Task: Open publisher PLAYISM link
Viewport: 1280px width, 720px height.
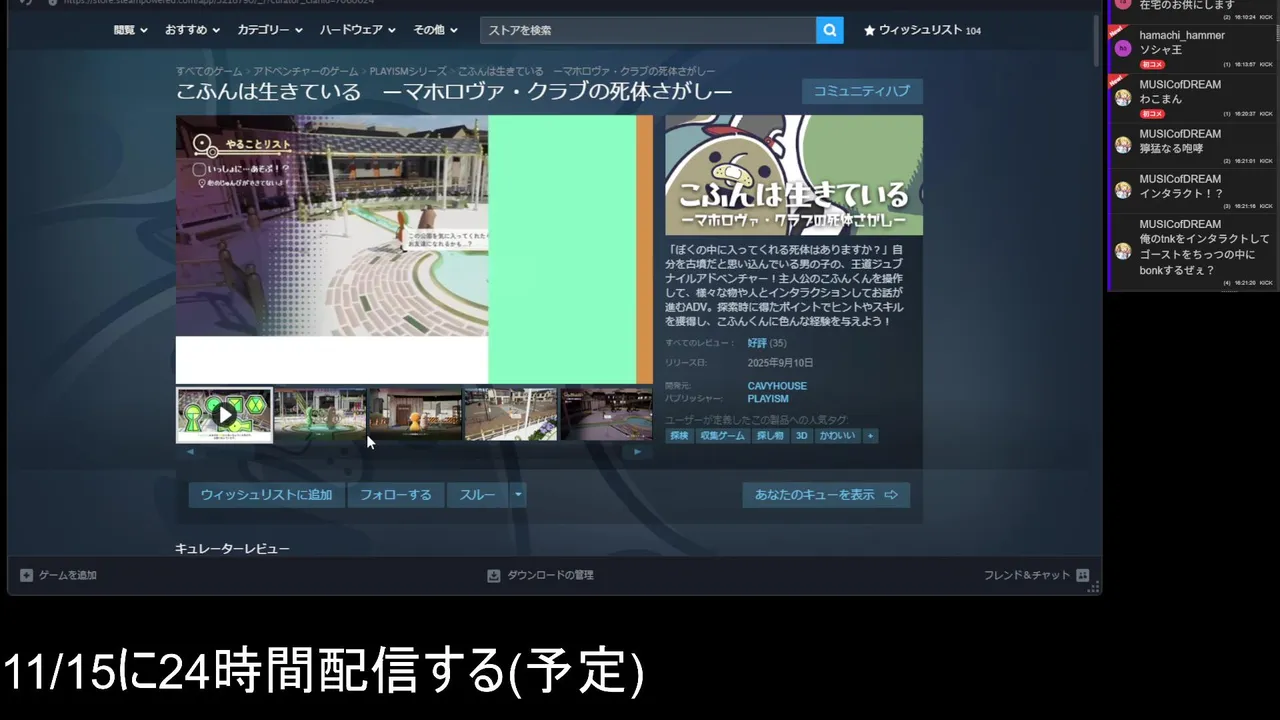Action: point(768,399)
